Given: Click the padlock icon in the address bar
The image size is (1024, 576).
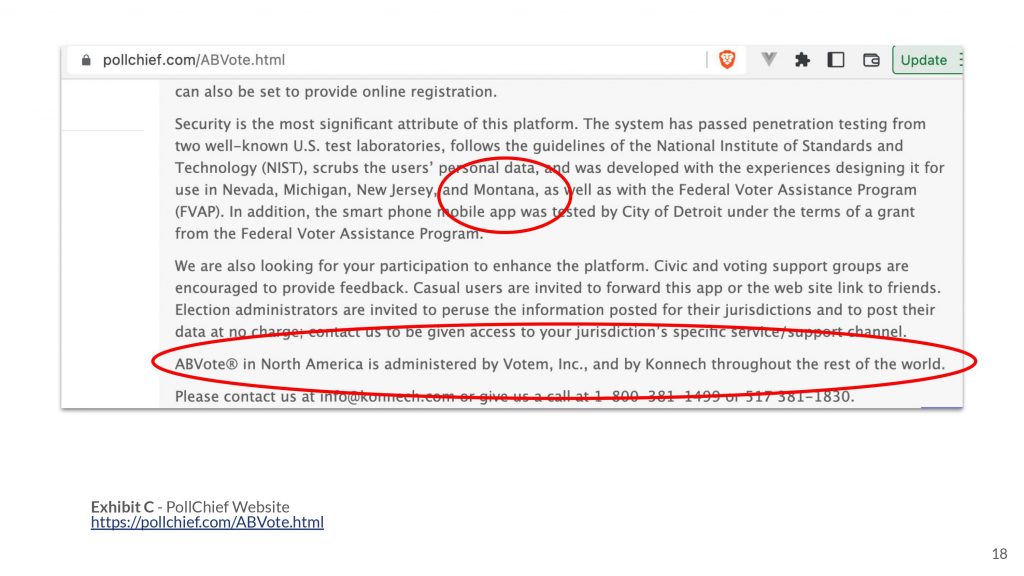Looking at the screenshot, I should [x=86, y=60].
